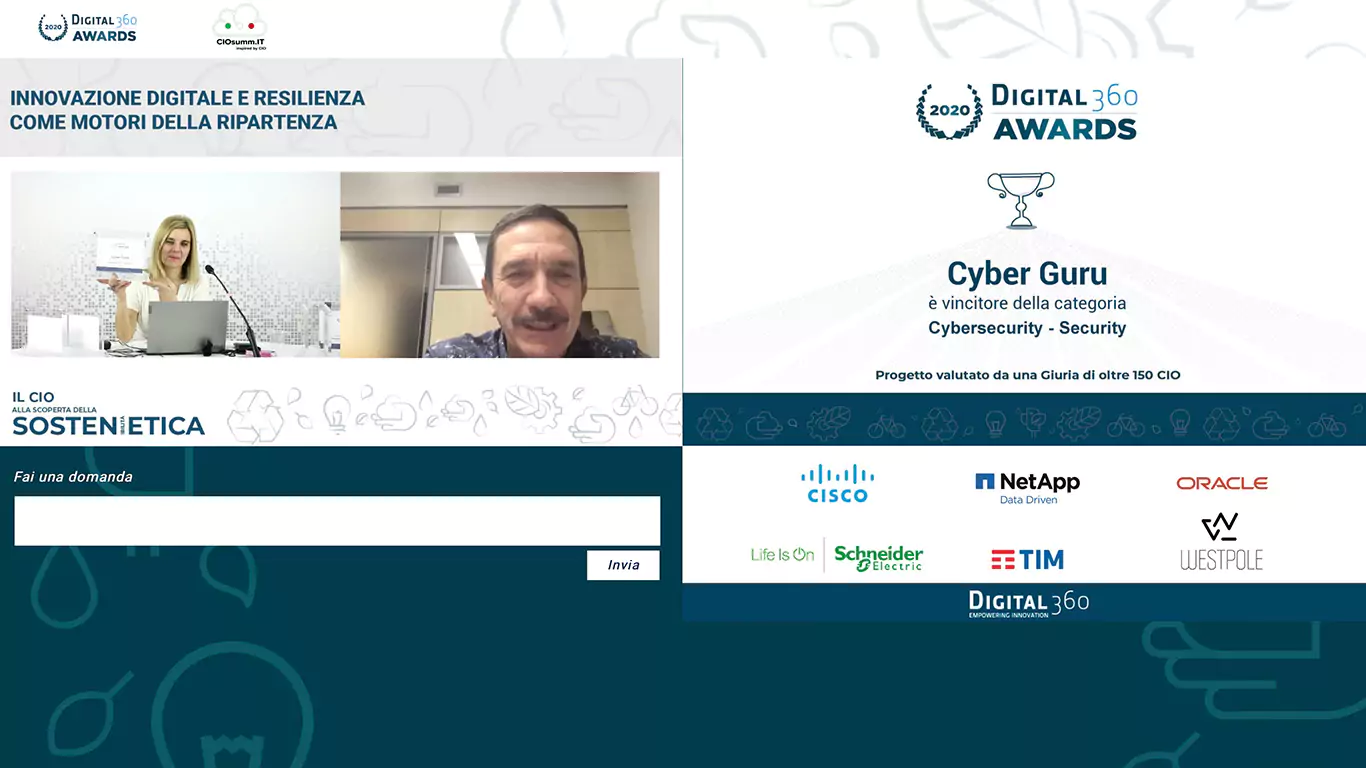Screen dimensions: 1366x768
Task: Click the Digital360 Empowering Innovation footer logo
Action: (1028, 603)
